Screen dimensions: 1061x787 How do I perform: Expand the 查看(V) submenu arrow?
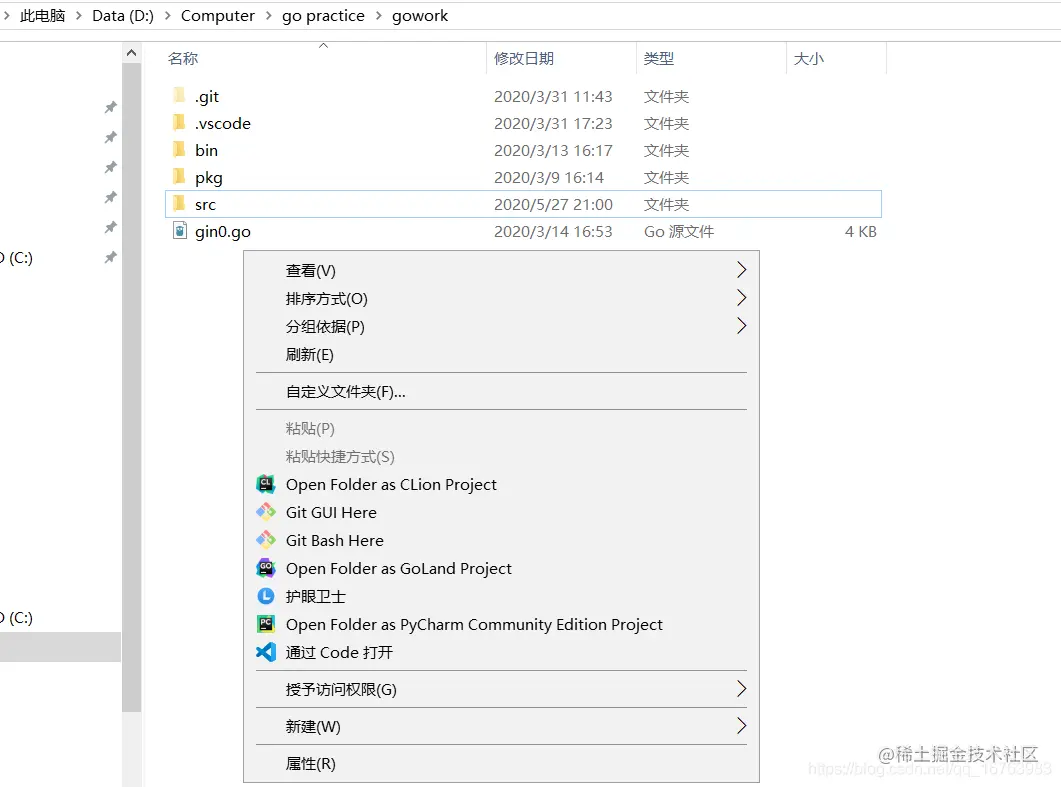click(x=741, y=270)
